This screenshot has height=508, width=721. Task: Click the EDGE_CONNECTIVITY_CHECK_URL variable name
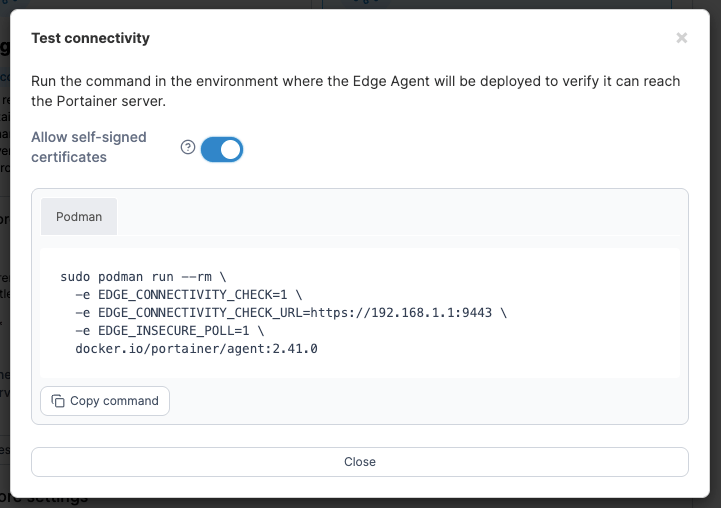pos(200,313)
